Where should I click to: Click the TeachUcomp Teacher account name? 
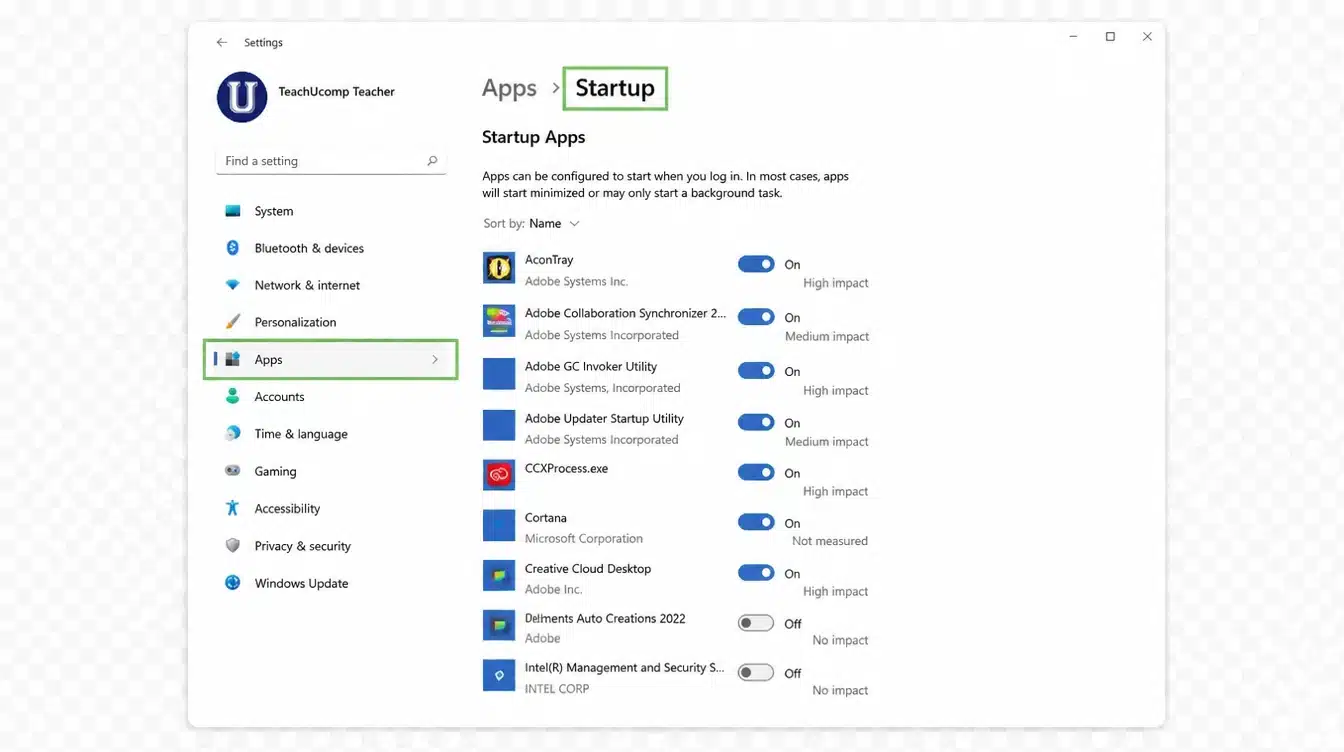(336, 91)
